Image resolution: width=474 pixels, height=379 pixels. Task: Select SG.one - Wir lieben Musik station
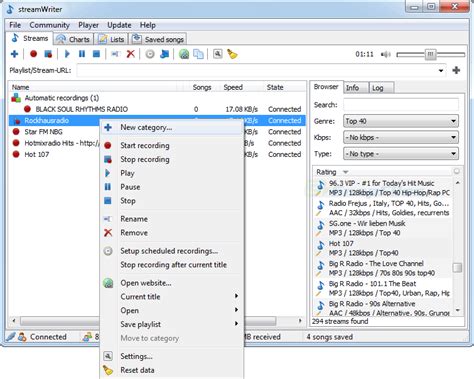pyautogui.click(x=383, y=228)
